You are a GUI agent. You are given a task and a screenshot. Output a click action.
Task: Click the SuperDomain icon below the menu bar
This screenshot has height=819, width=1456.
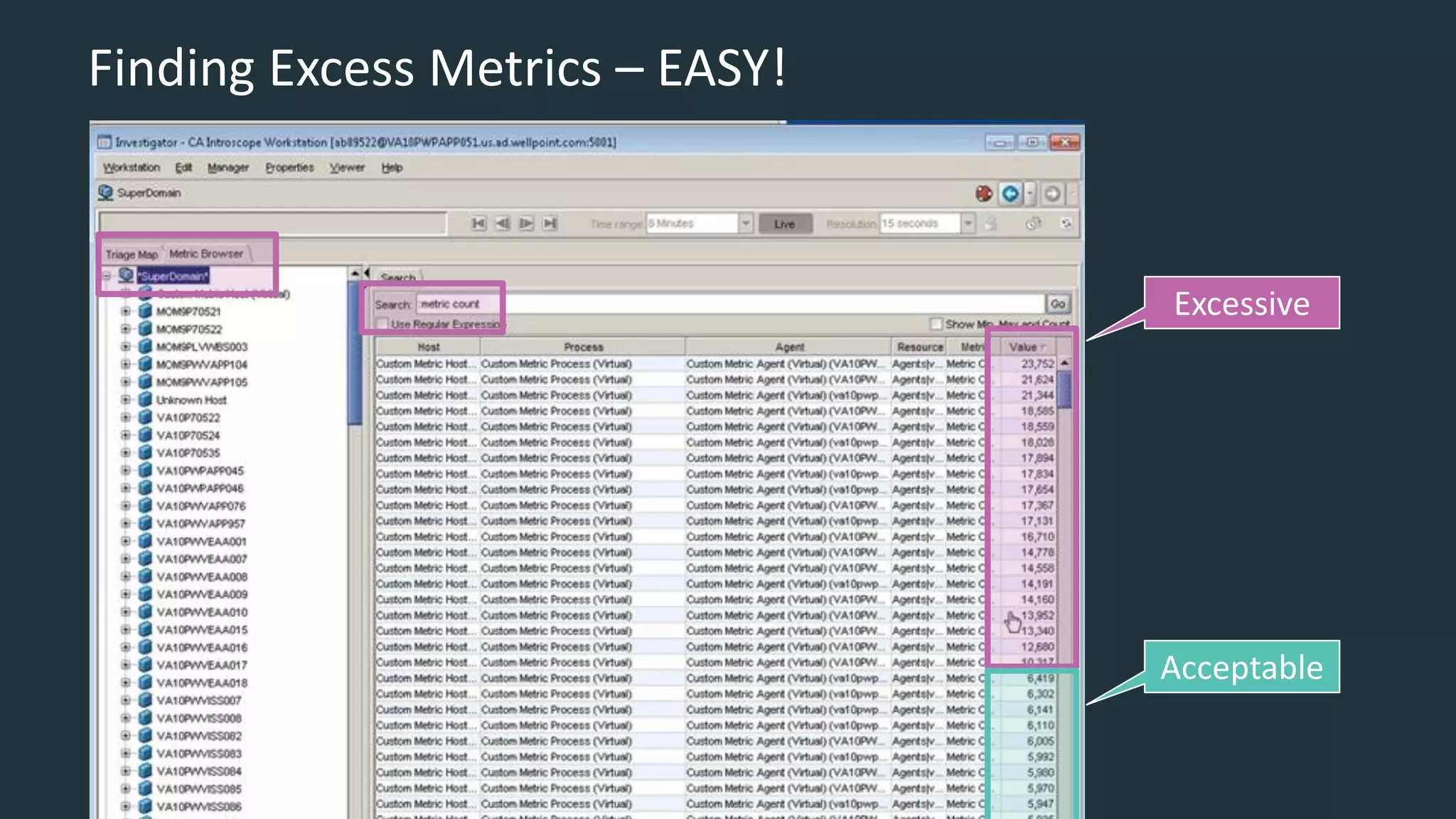[x=106, y=193]
